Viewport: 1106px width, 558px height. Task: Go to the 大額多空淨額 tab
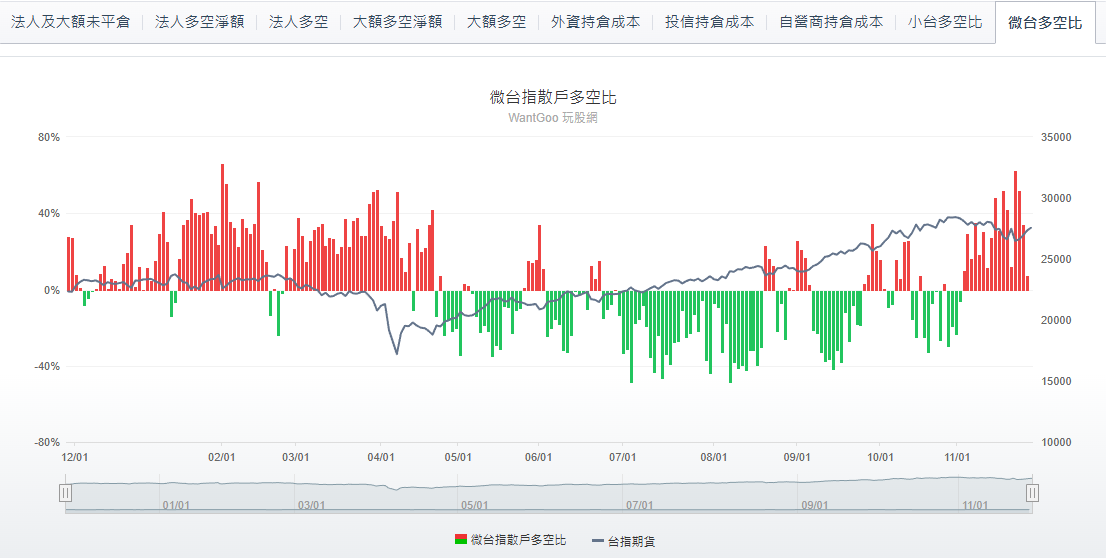(397, 22)
